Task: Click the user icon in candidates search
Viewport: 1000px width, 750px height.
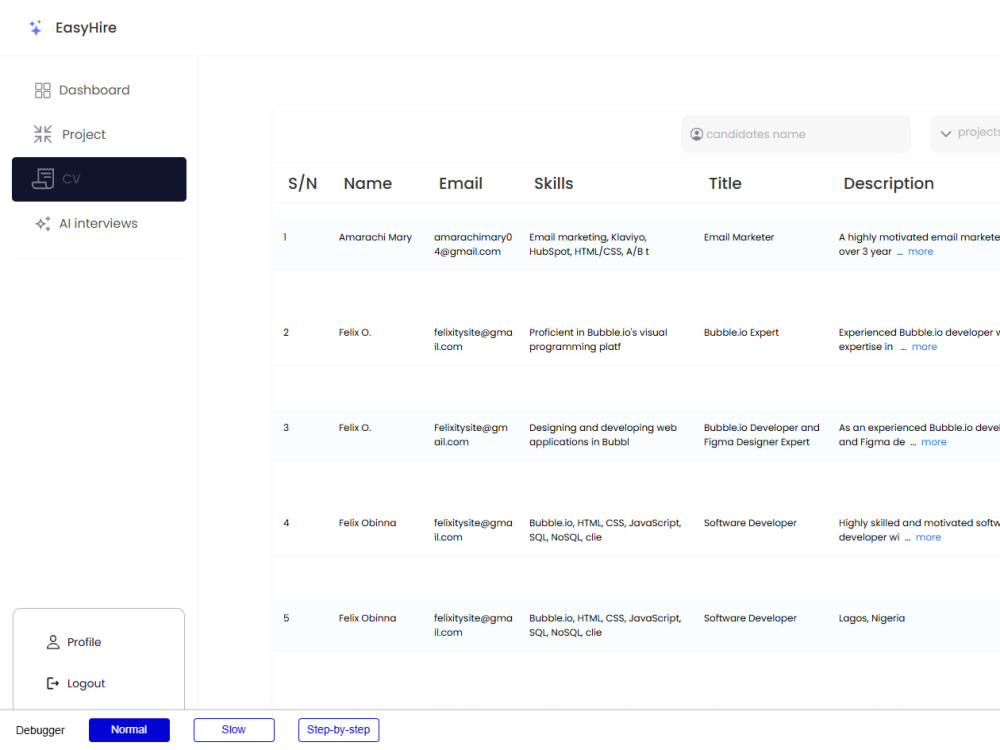Action: point(696,134)
